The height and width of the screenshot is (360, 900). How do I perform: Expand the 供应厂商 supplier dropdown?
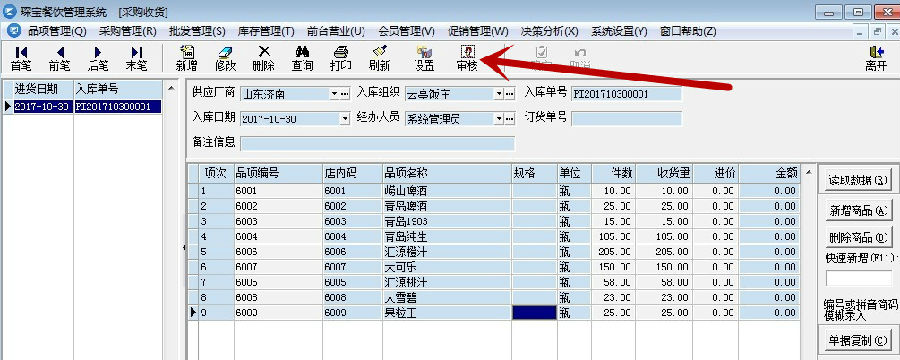(335, 94)
